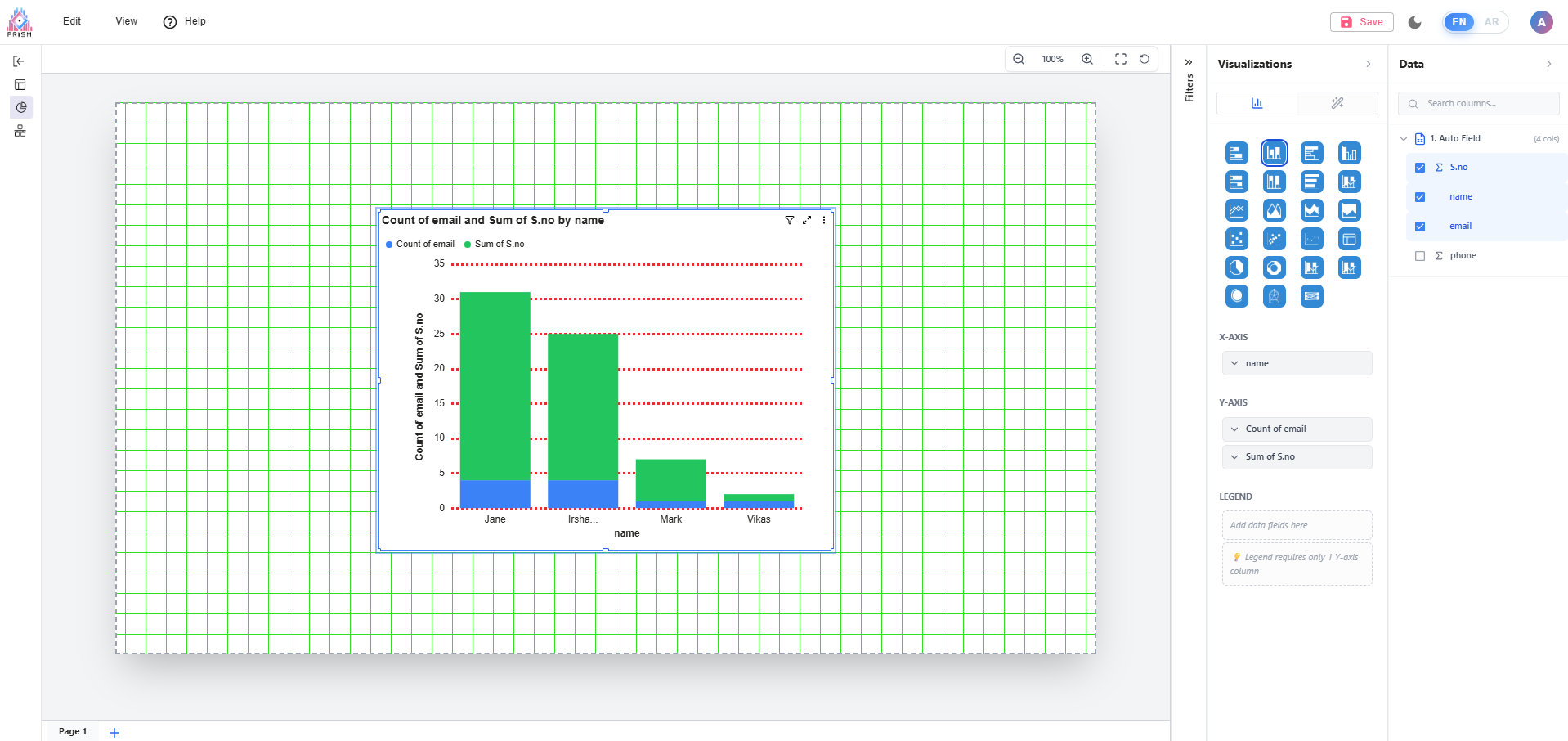The width and height of the screenshot is (1568, 741).
Task: Enable the phone column checkbox
Action: point(1420,256)
